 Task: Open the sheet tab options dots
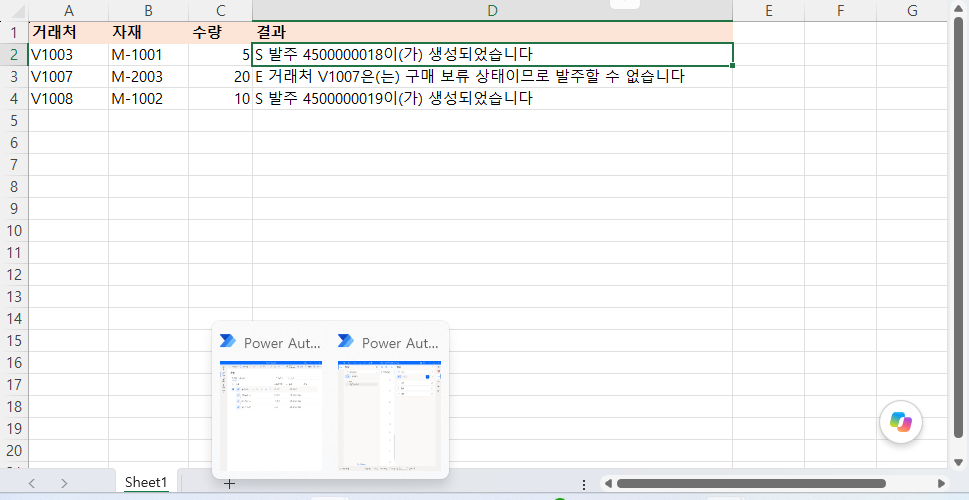click(585, 484)
